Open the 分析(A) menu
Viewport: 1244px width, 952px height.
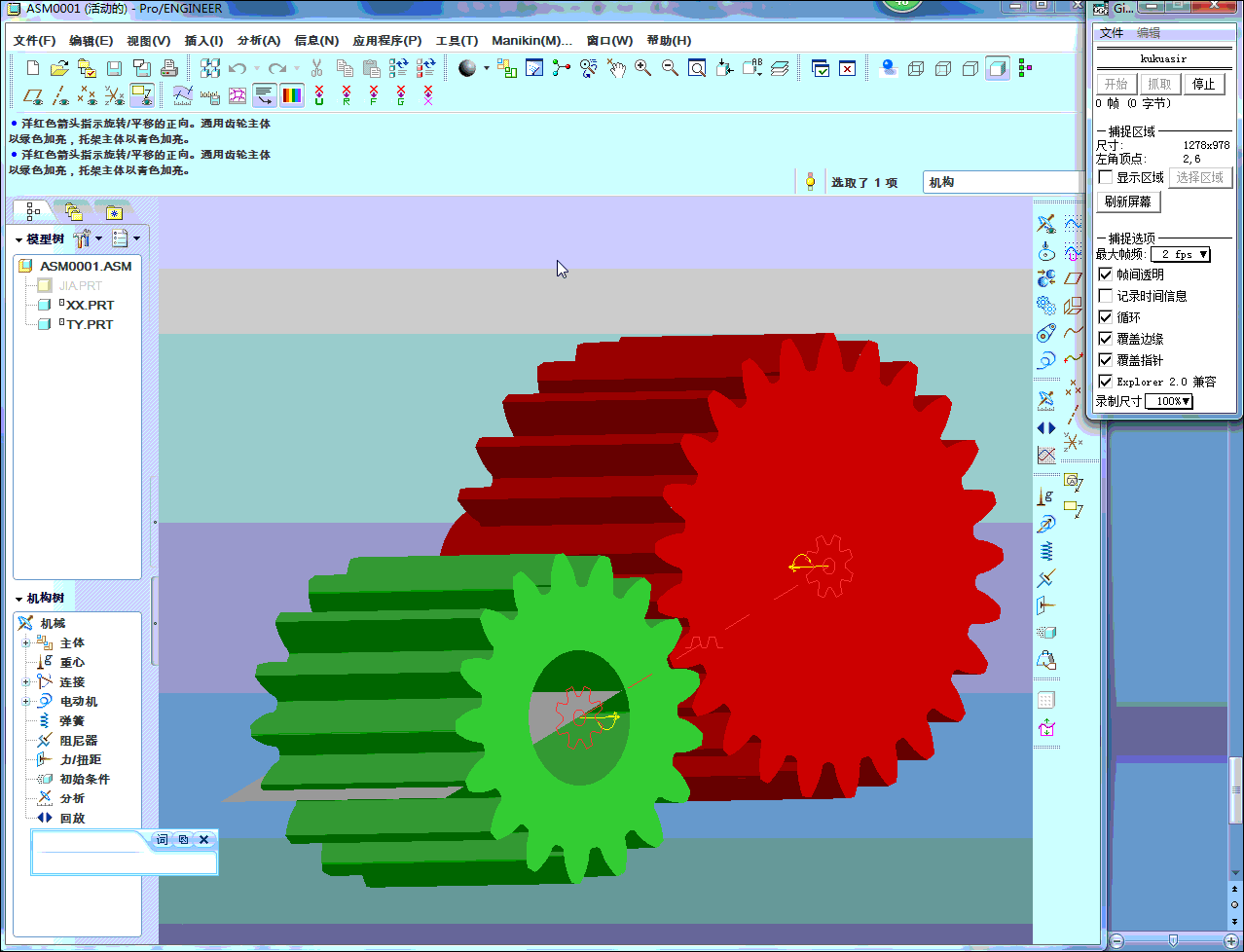point(259,40)
